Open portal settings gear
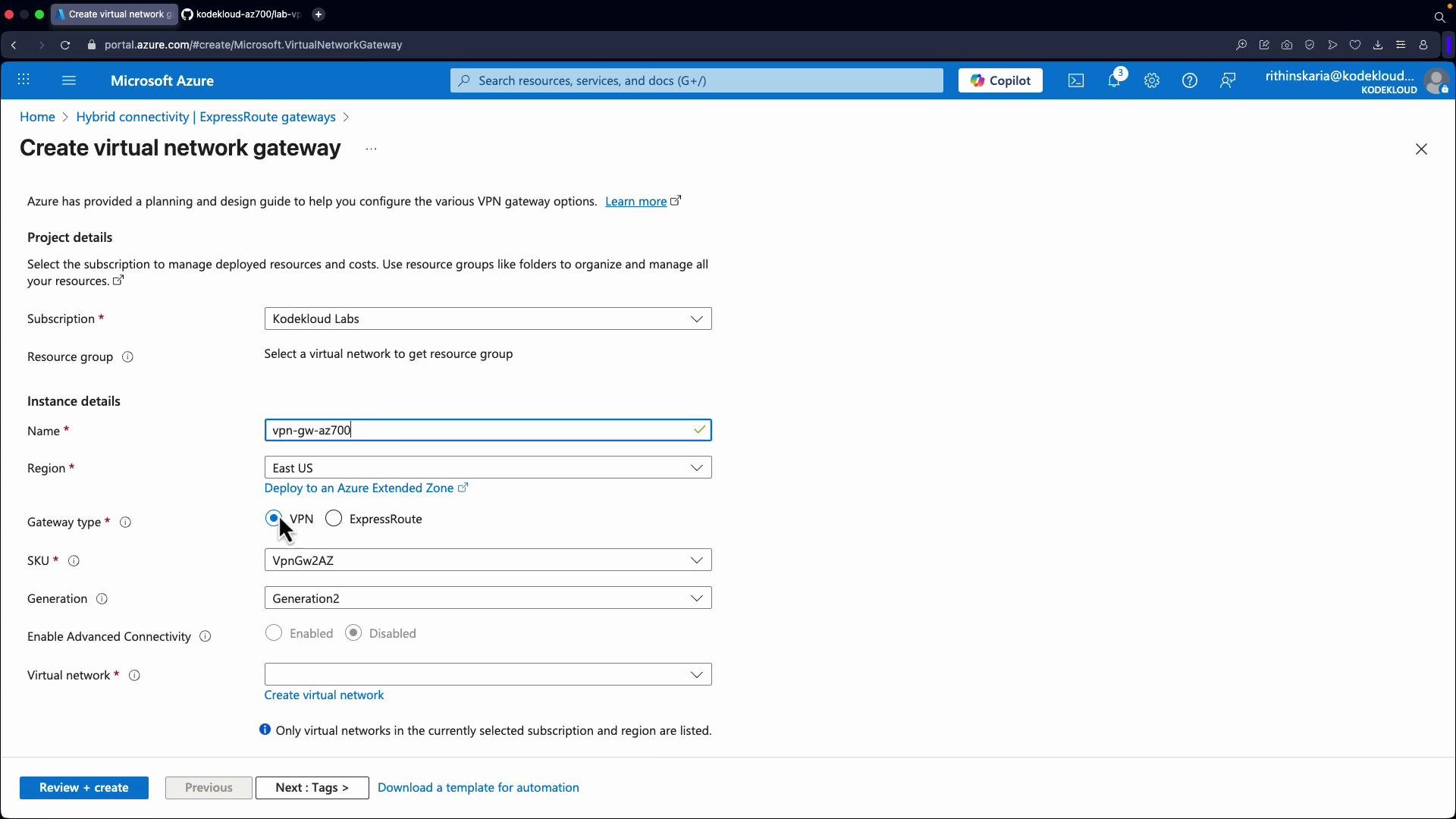Image resolution: width=1456 pixels, height=819 pixels. click(1152, 80)
